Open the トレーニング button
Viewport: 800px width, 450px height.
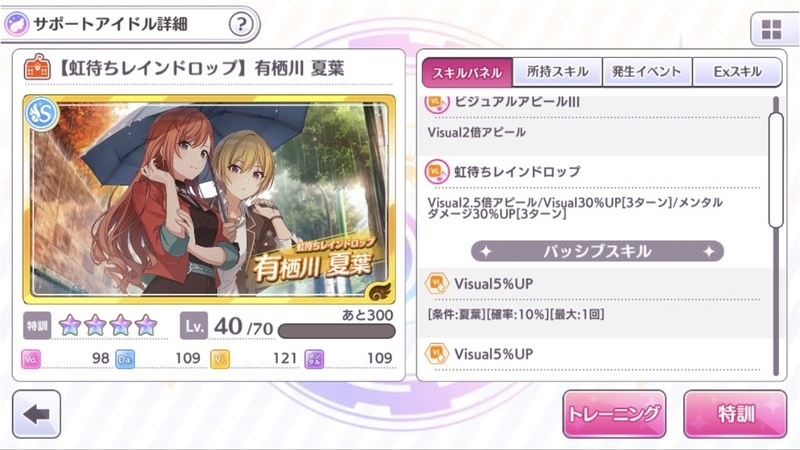tap(614, 414)
